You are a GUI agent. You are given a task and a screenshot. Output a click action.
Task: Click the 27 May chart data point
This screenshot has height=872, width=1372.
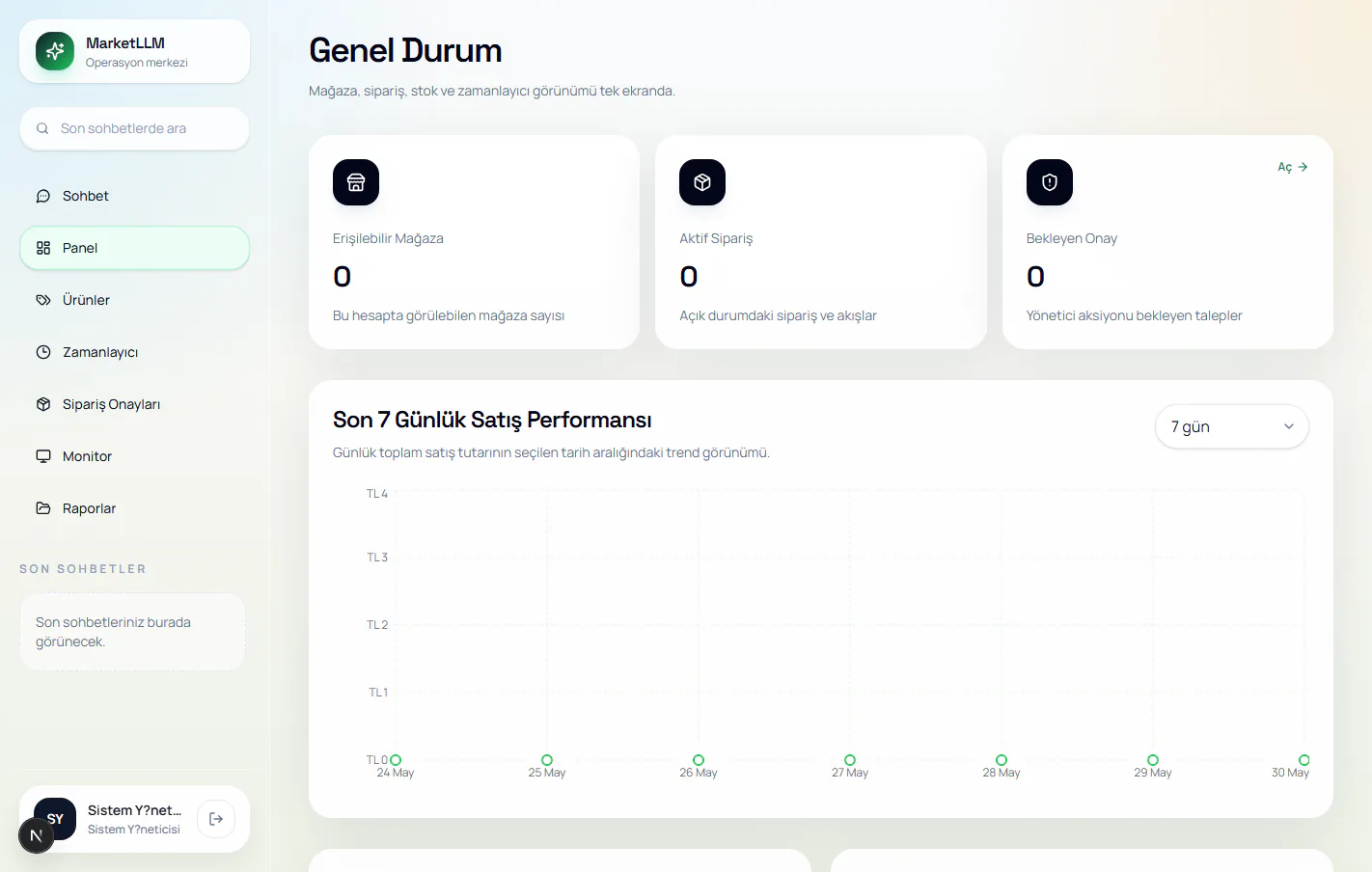pyautogui.click(x=850, y=760)
